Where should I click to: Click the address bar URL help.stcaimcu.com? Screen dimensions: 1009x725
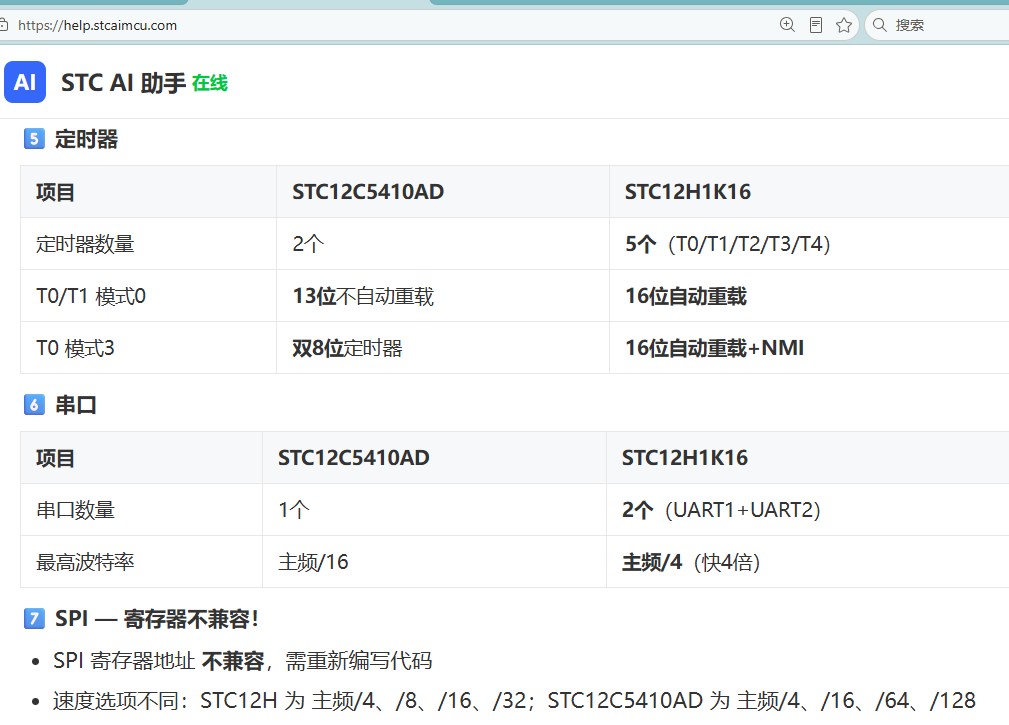(x=97, y=25)
